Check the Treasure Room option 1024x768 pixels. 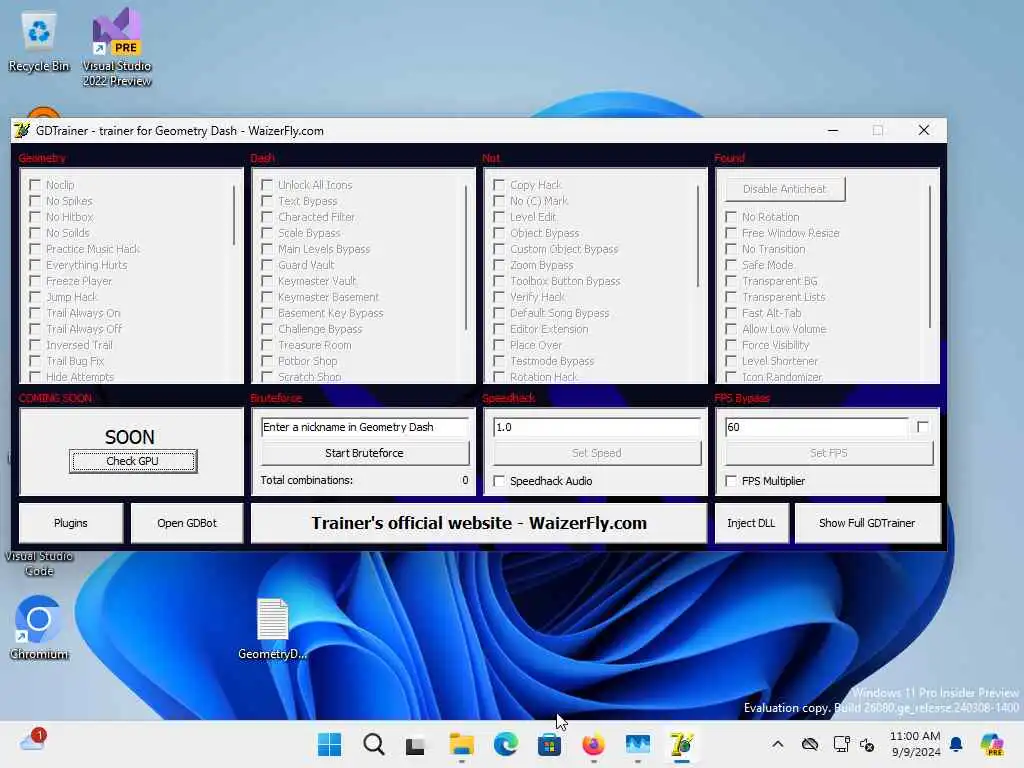[x=267, y=345]
